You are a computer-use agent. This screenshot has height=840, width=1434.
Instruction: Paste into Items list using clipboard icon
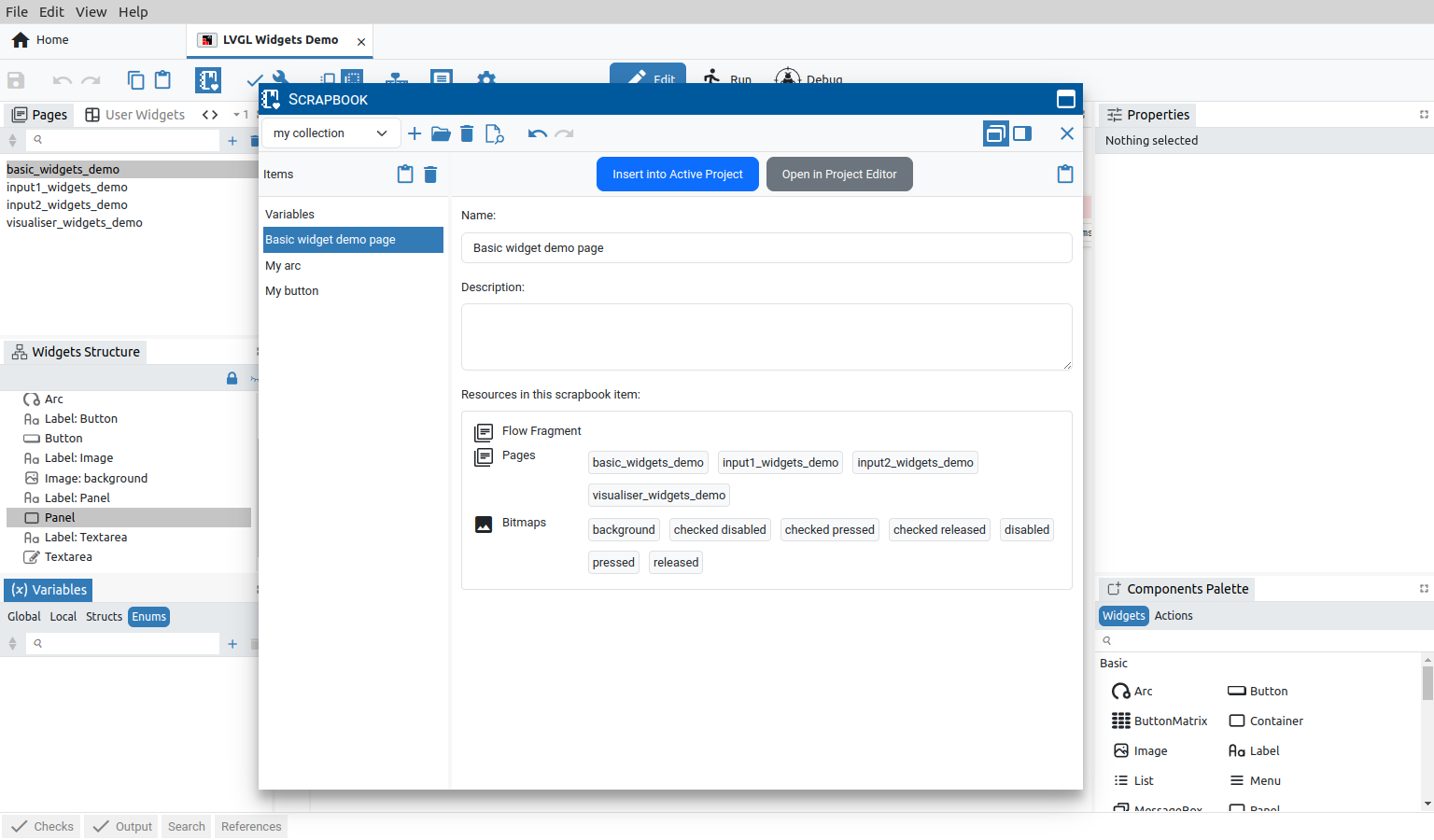pos(405,175)
